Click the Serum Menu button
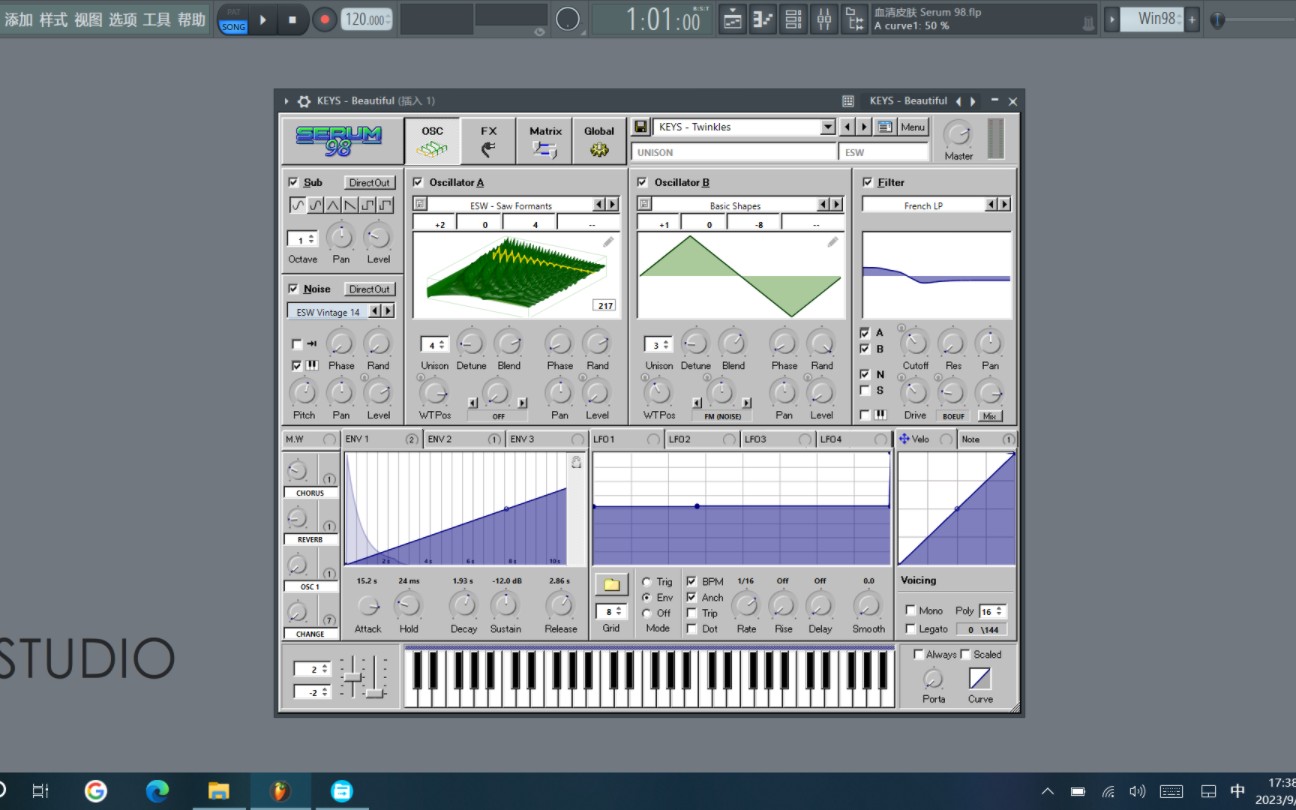 (913, 127)
